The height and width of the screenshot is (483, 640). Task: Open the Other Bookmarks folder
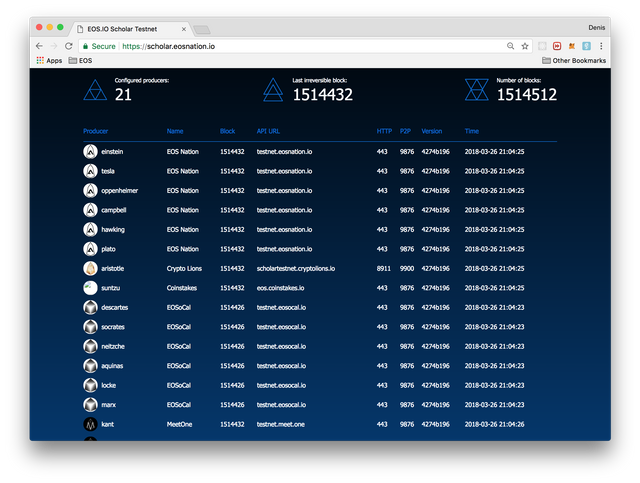tap(574, 60)
